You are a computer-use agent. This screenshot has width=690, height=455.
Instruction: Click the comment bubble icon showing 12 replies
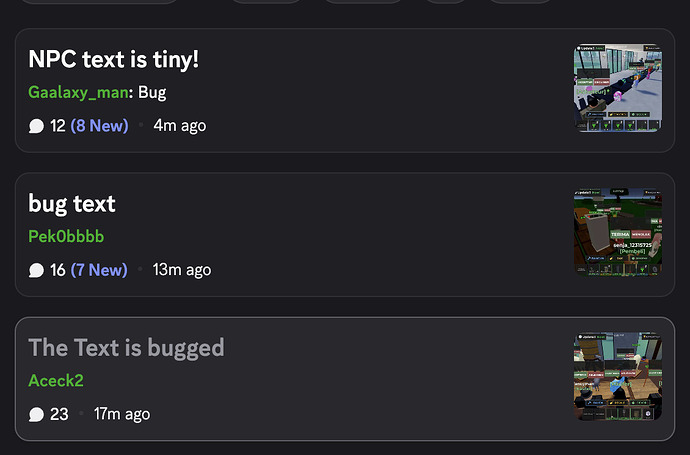(x=36, y=126)
